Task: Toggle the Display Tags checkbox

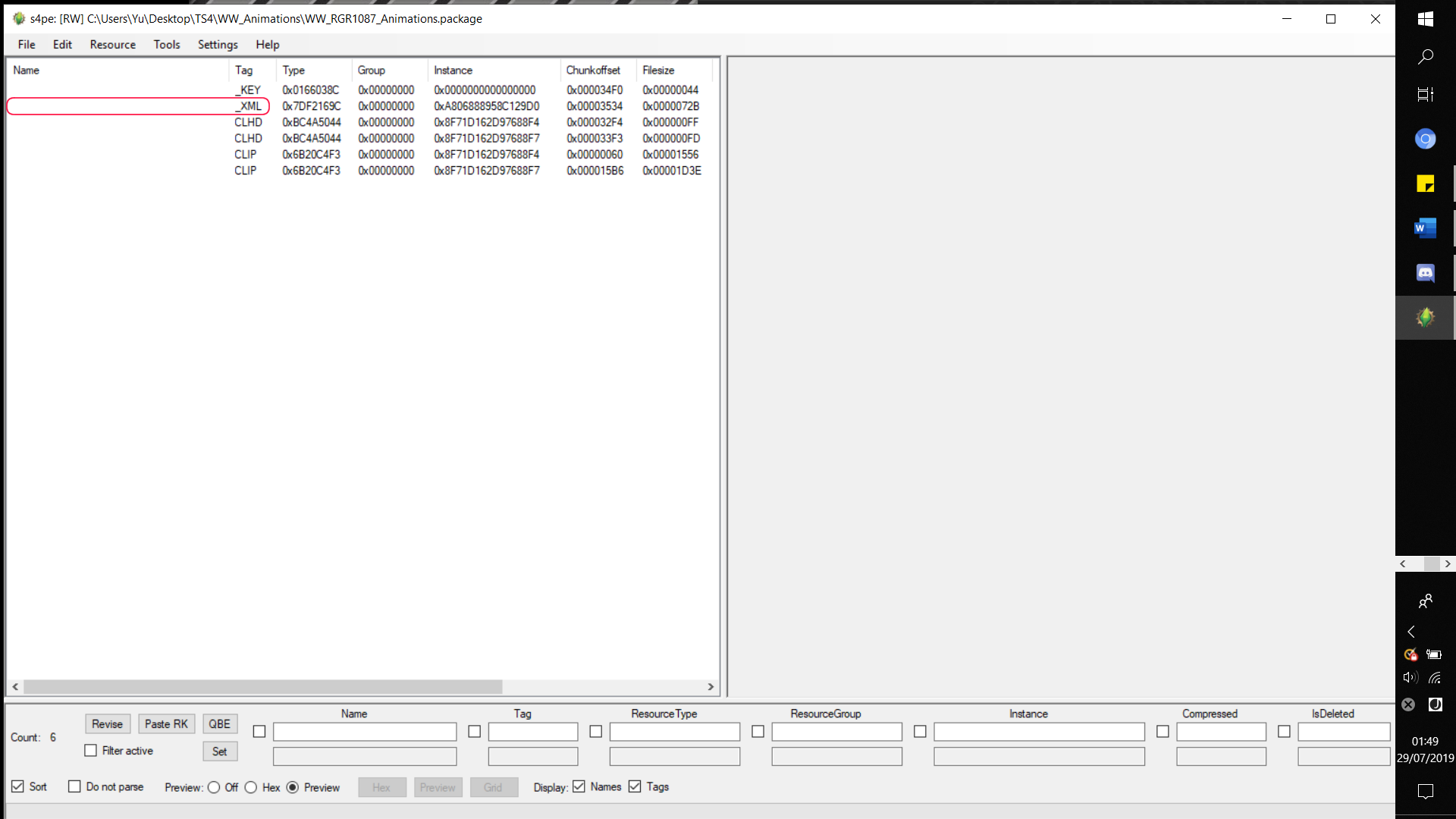Action: tap(635, 787)
